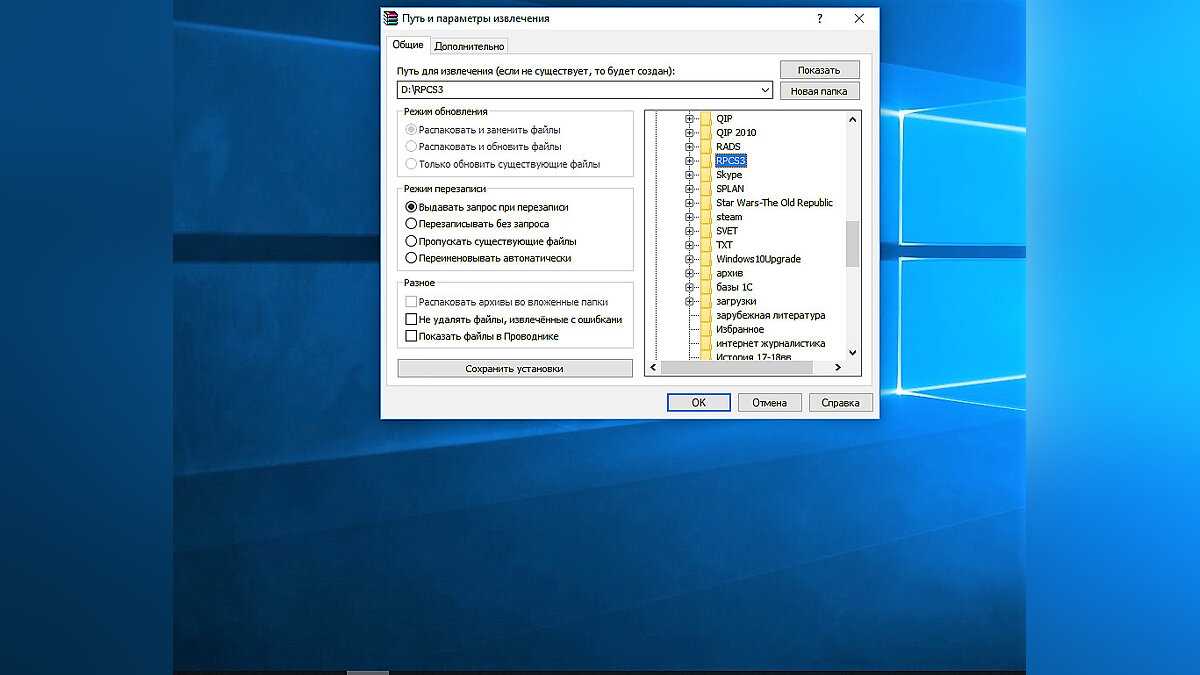The height and width of the screenshot is (675, 1200).
Task: Click the Избранное folder icon
Action: pos(705,329)
